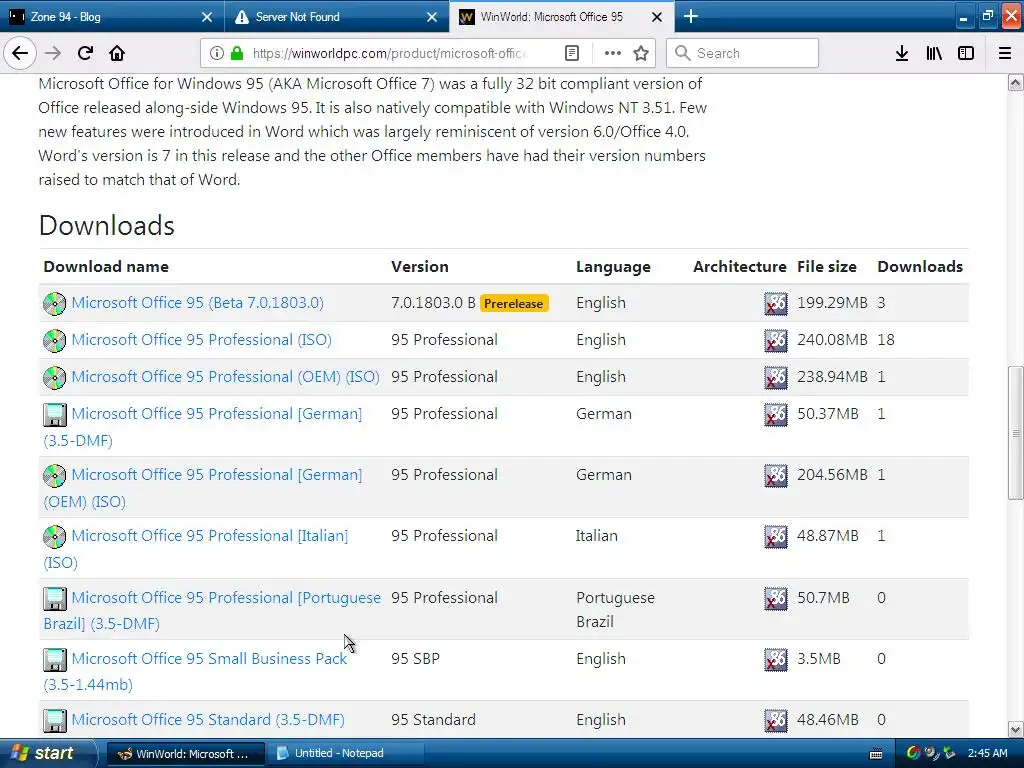
Task: Click the Language column header
Action: click(613, 267)
